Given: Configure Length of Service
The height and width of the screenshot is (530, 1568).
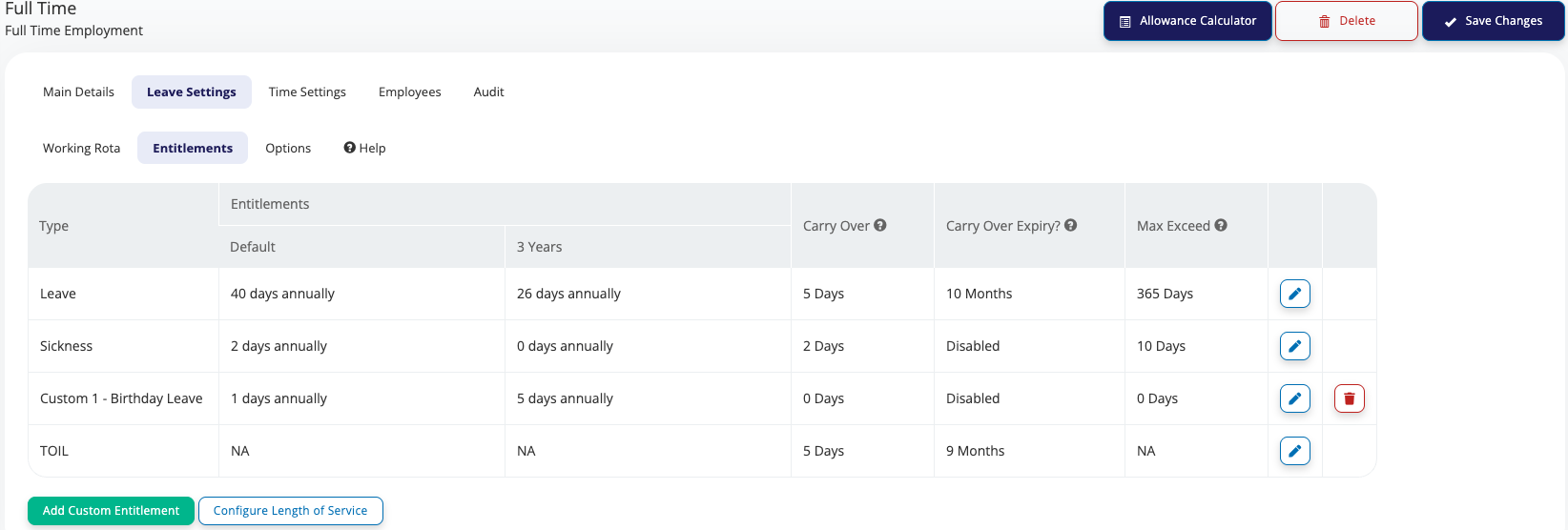Looking at the screenshot, I should coord(291,511).
